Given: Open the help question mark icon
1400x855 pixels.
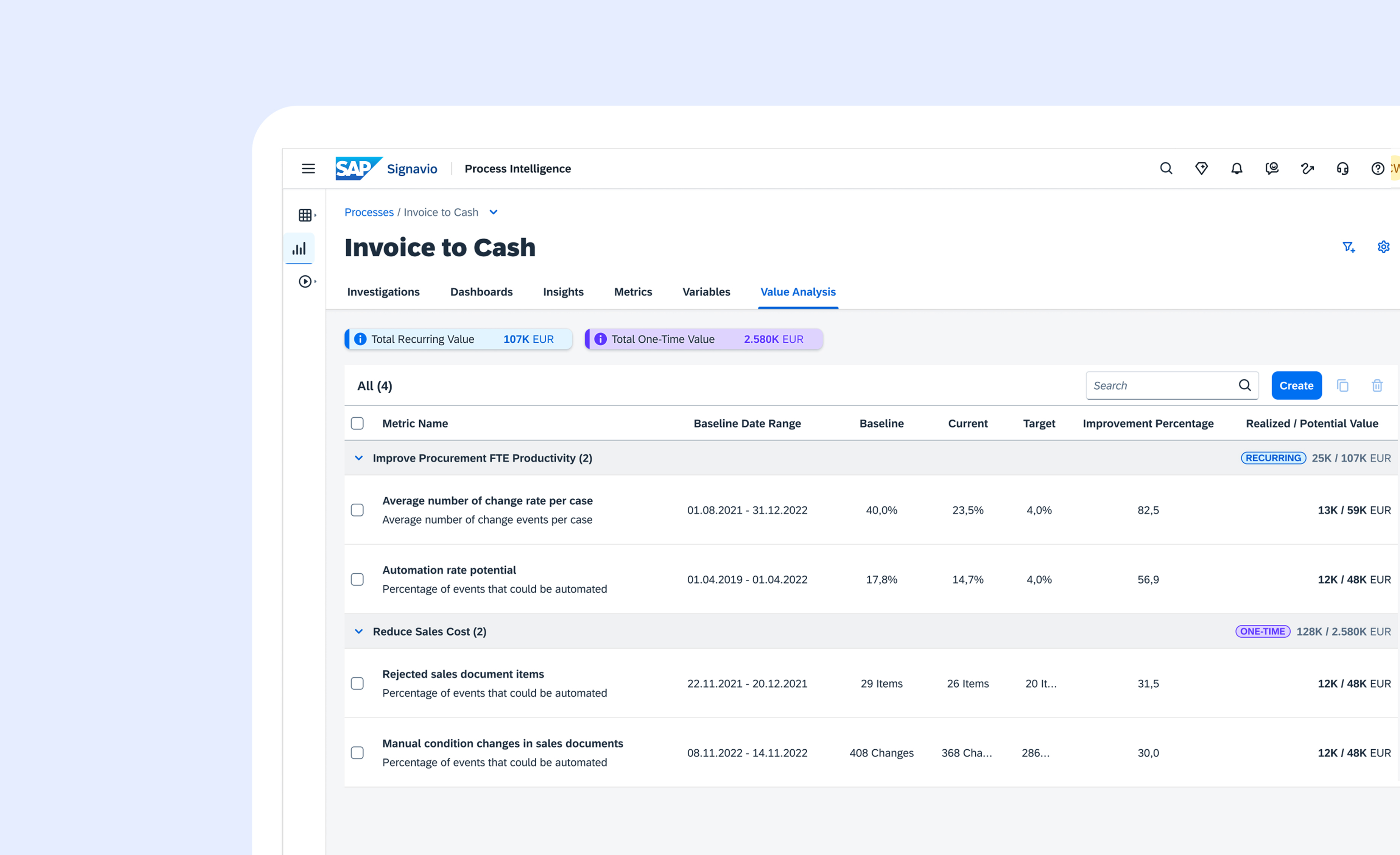Looking at the screenshot, I should [x=1377, y=168].
